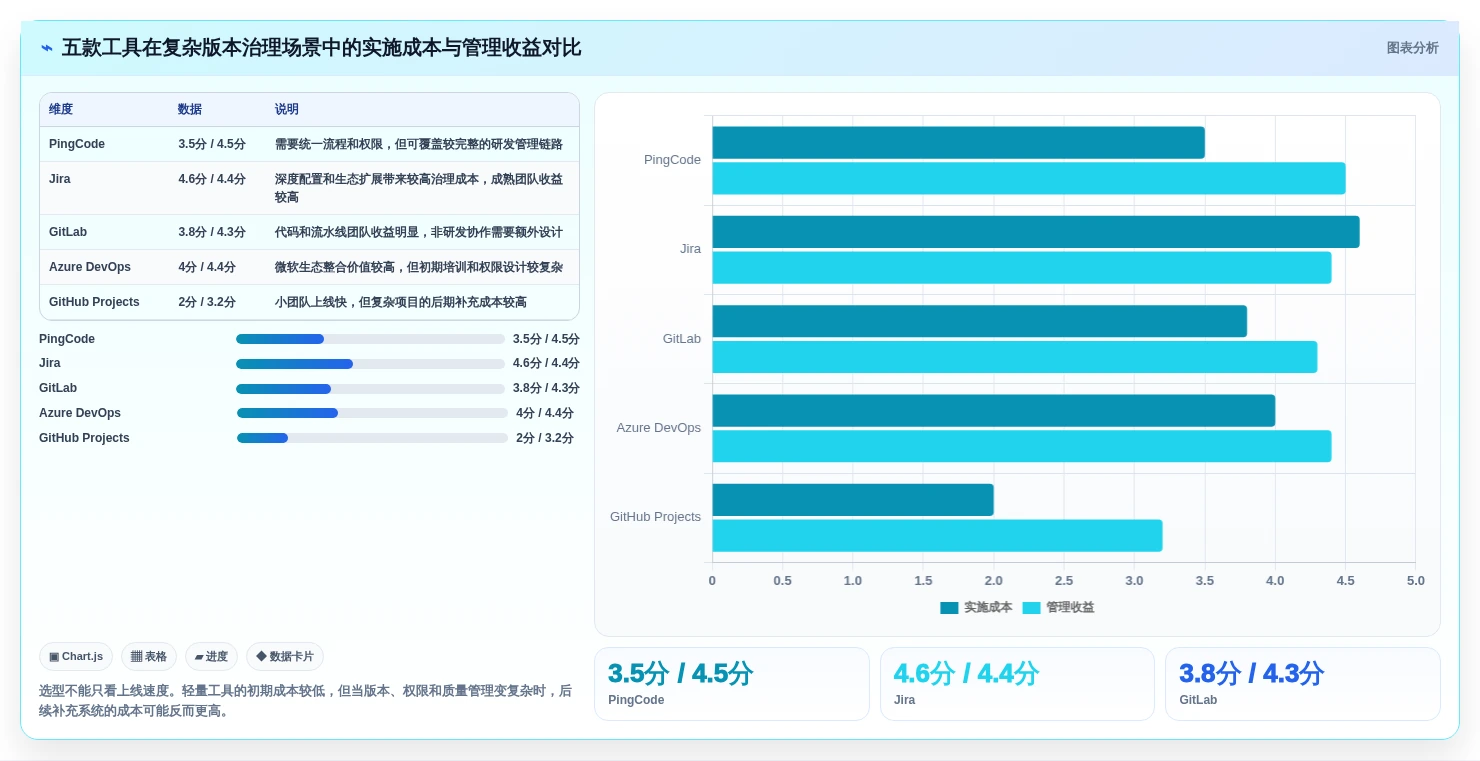Click the footnote paragraph about 选型不能只看上线速度
Viewport: 1480px width, 761px height.
click(x=306, y=701)
